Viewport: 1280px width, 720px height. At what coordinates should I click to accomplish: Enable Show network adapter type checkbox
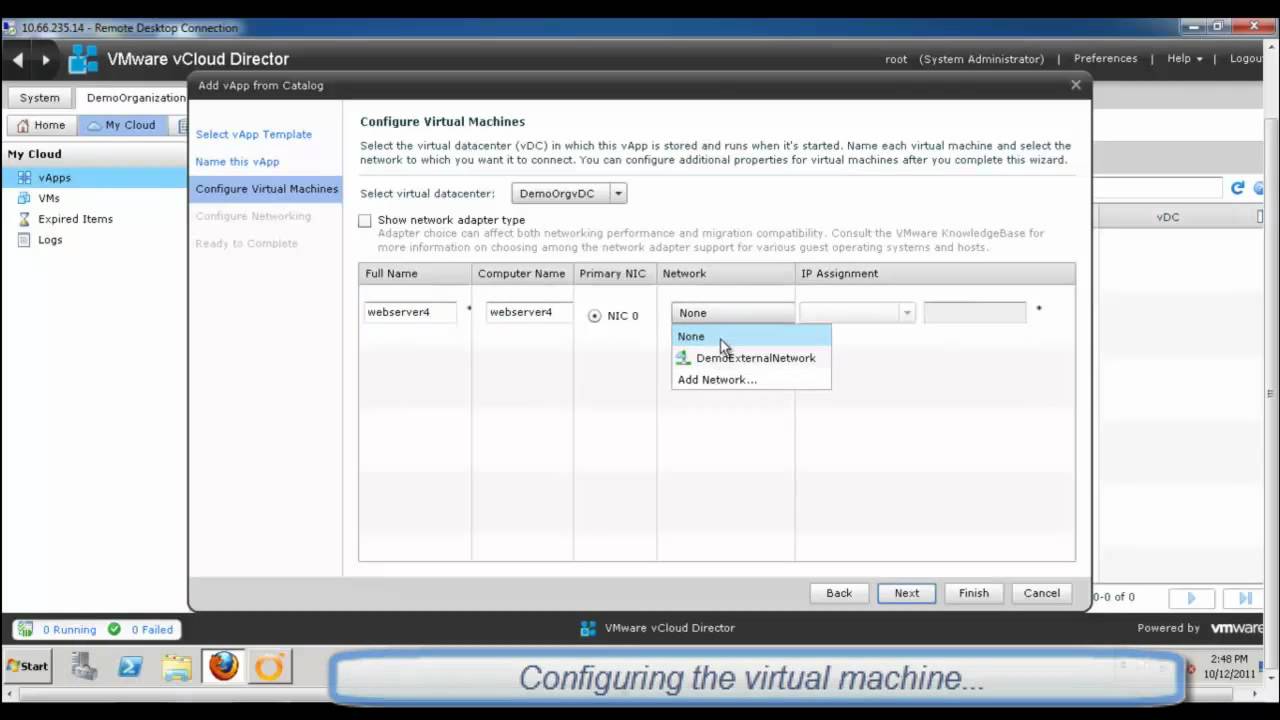(364, 220)
